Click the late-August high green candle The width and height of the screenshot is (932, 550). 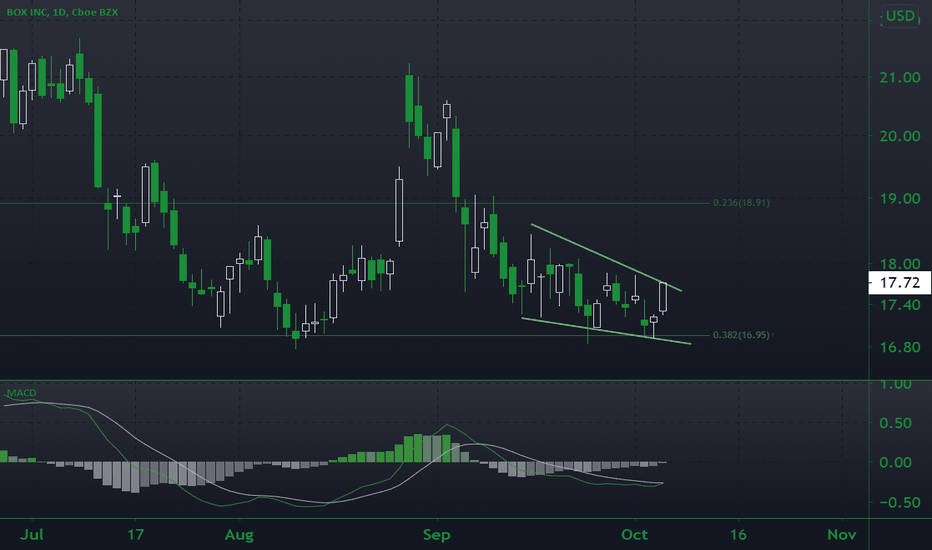coord(409,98)
